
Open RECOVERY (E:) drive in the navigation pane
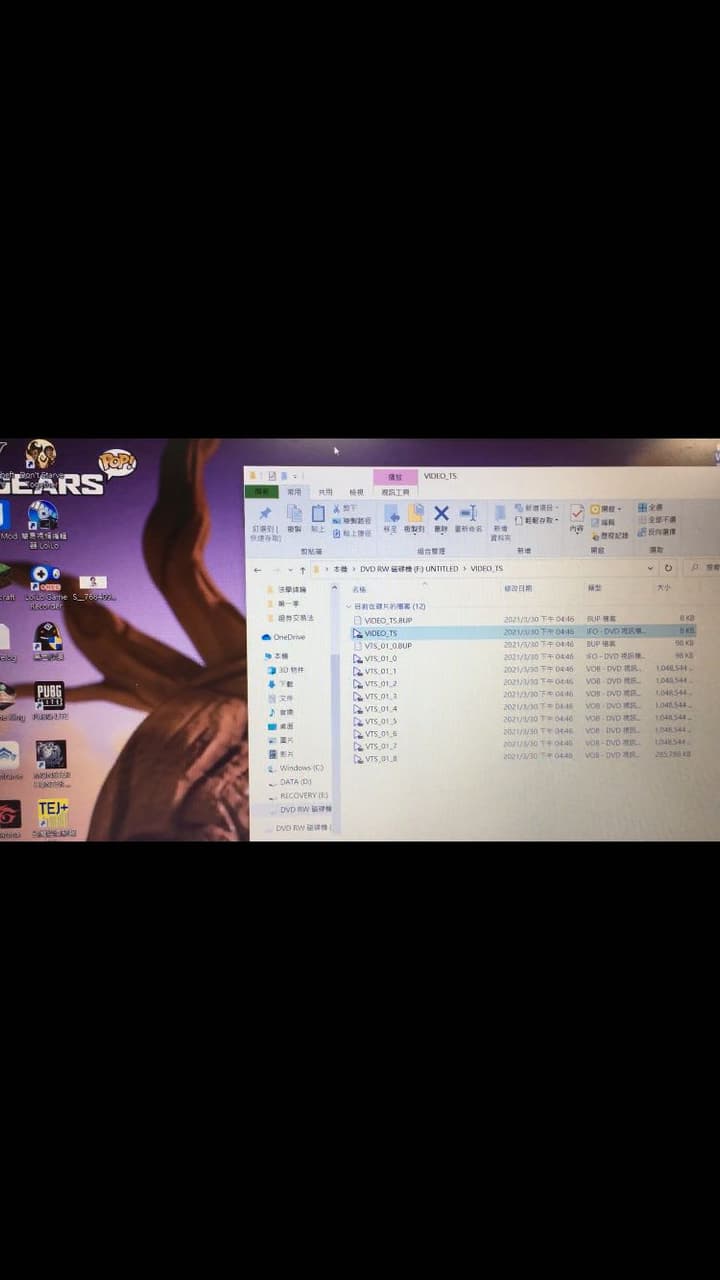point(298,795)
